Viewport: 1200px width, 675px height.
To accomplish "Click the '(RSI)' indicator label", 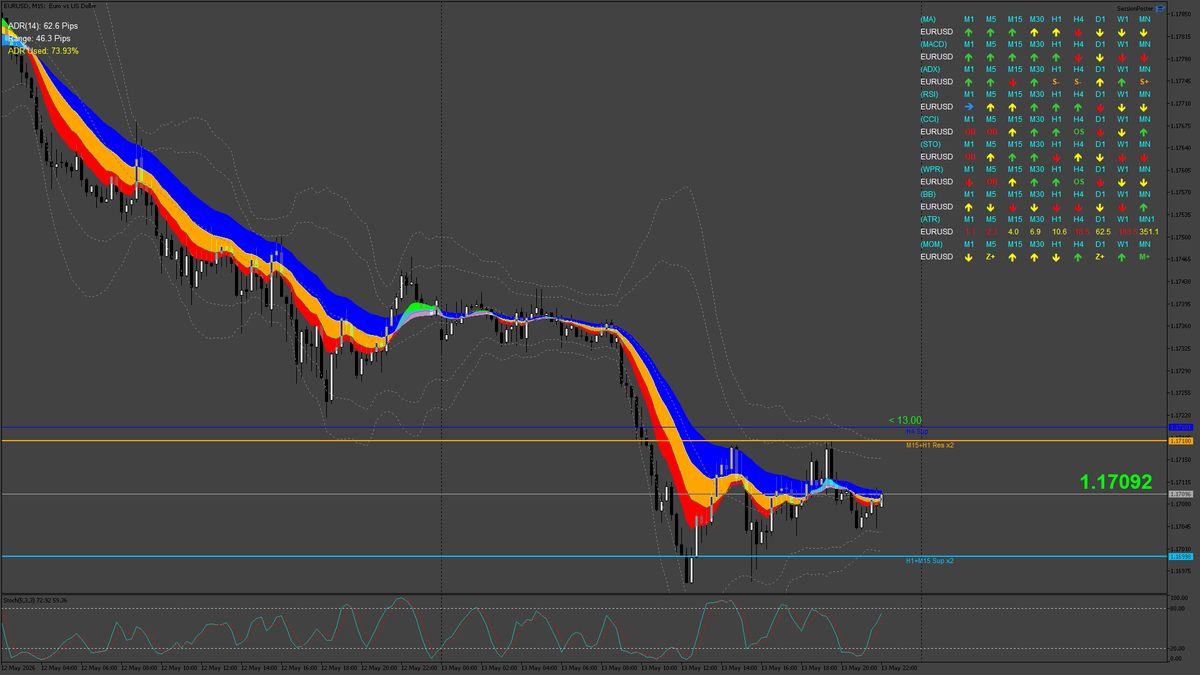I will (930, 94).
